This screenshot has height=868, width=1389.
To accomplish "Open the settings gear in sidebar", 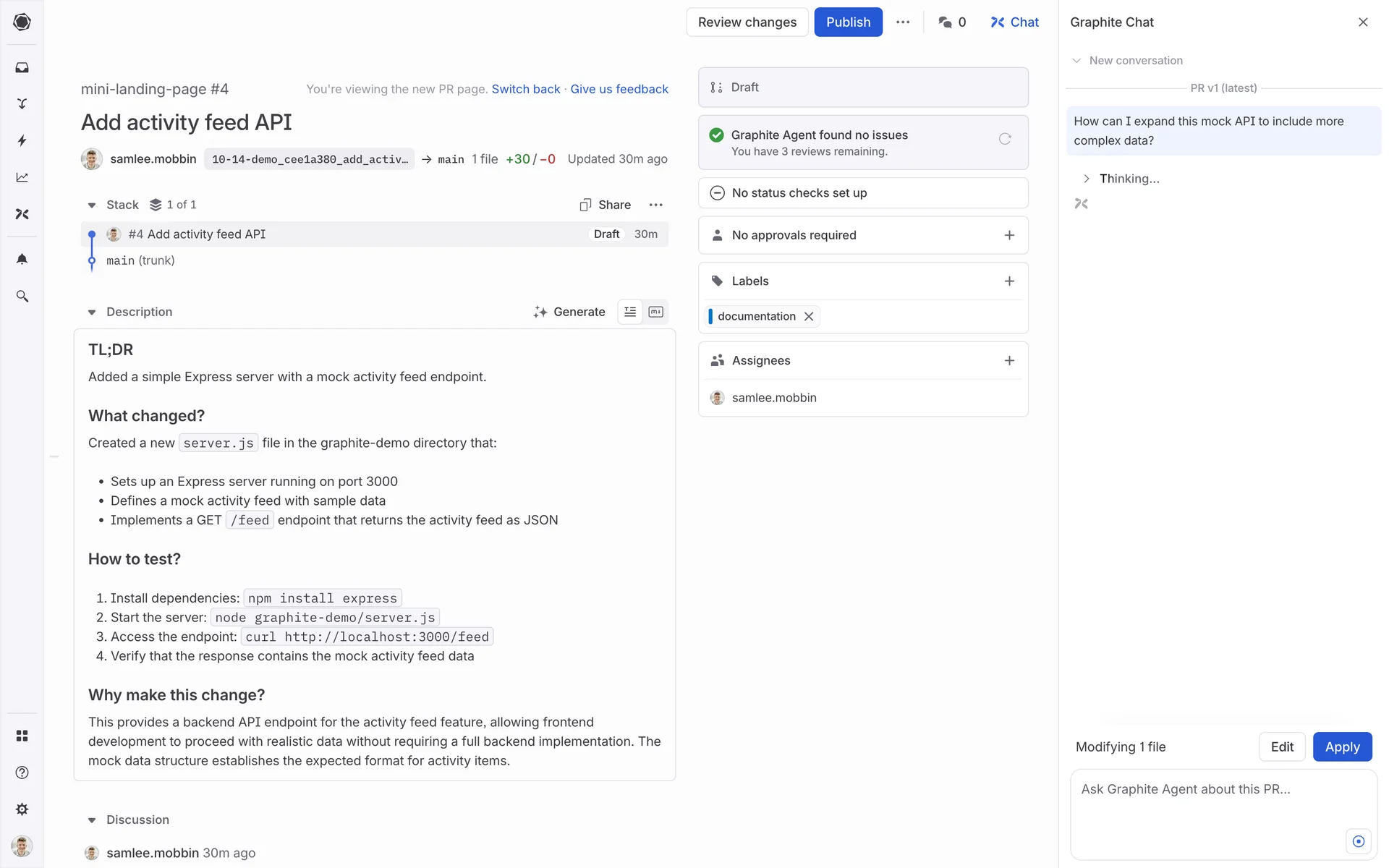I will [22, 809].
